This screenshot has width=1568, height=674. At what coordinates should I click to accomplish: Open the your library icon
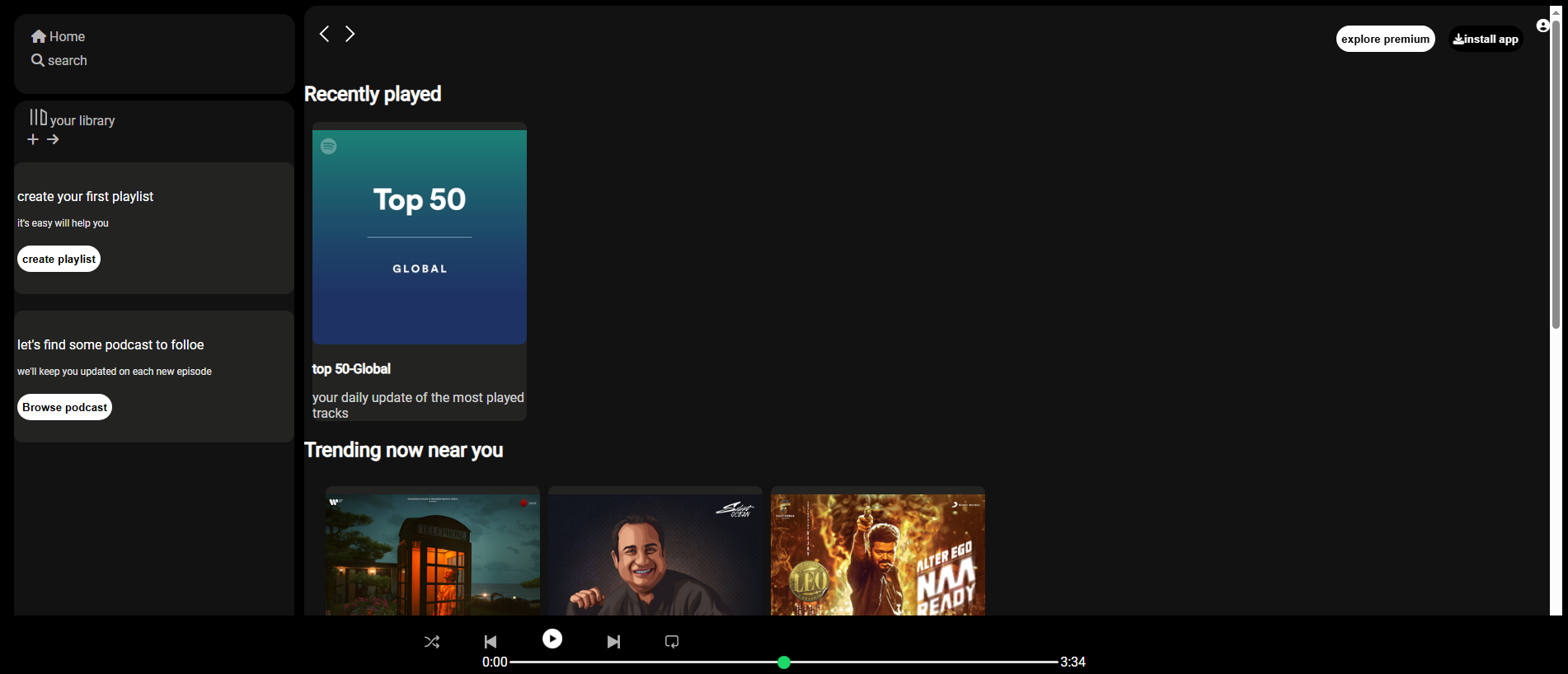click(39, 117)
